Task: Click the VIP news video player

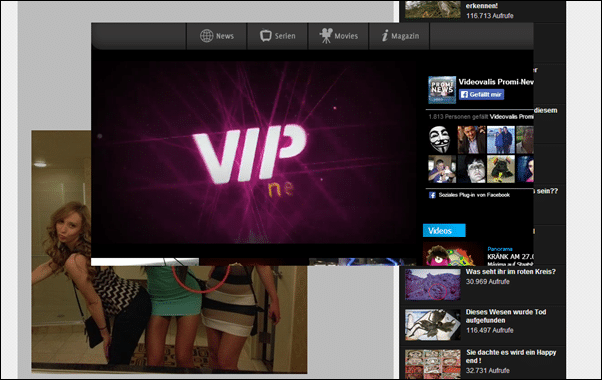Action: [255, 153]
